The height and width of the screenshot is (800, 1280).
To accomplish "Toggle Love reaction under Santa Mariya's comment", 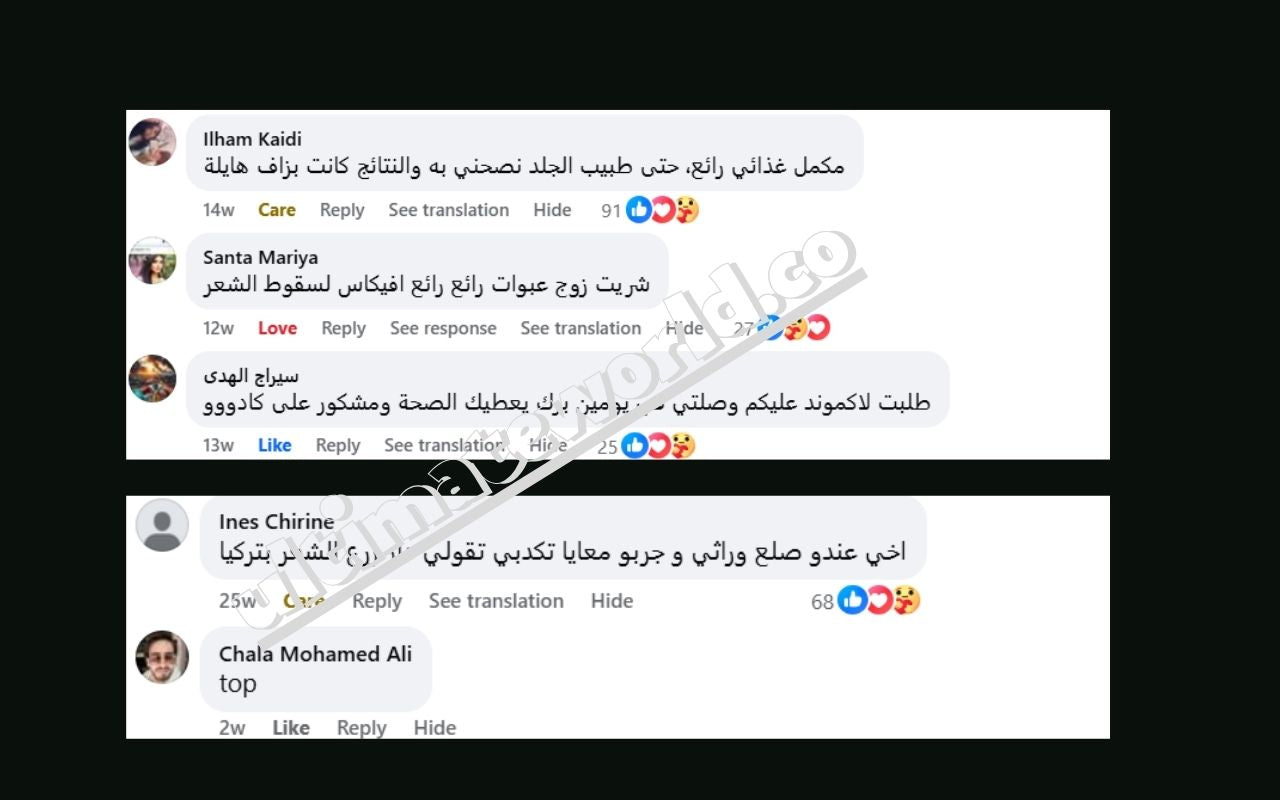I will tap(277, 328).
